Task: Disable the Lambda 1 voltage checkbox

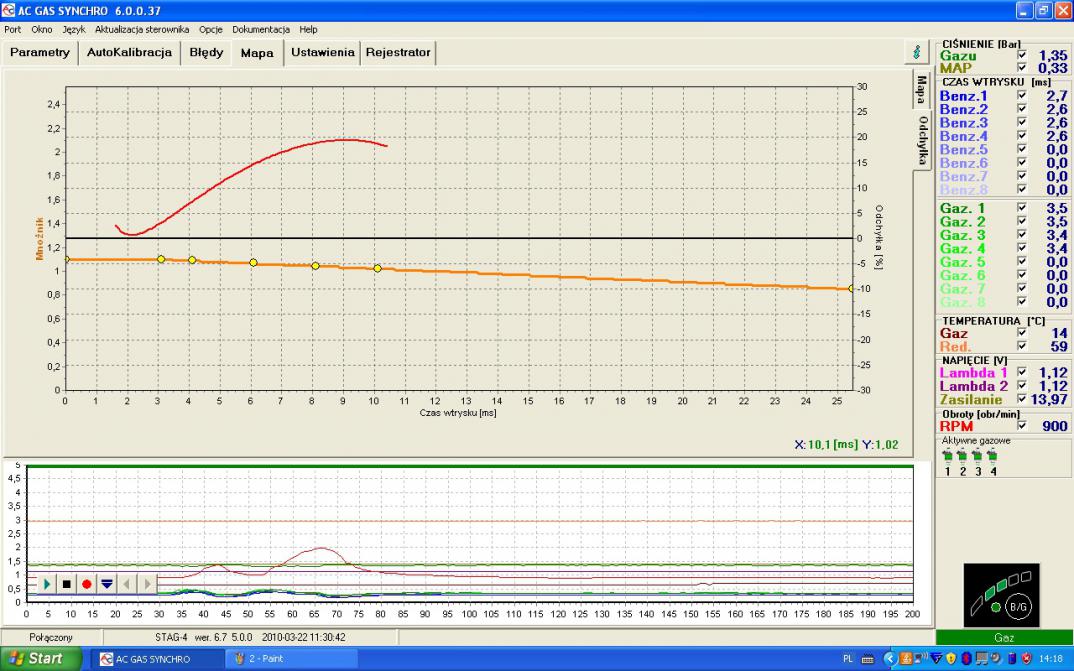Action: coord(1021,372)
